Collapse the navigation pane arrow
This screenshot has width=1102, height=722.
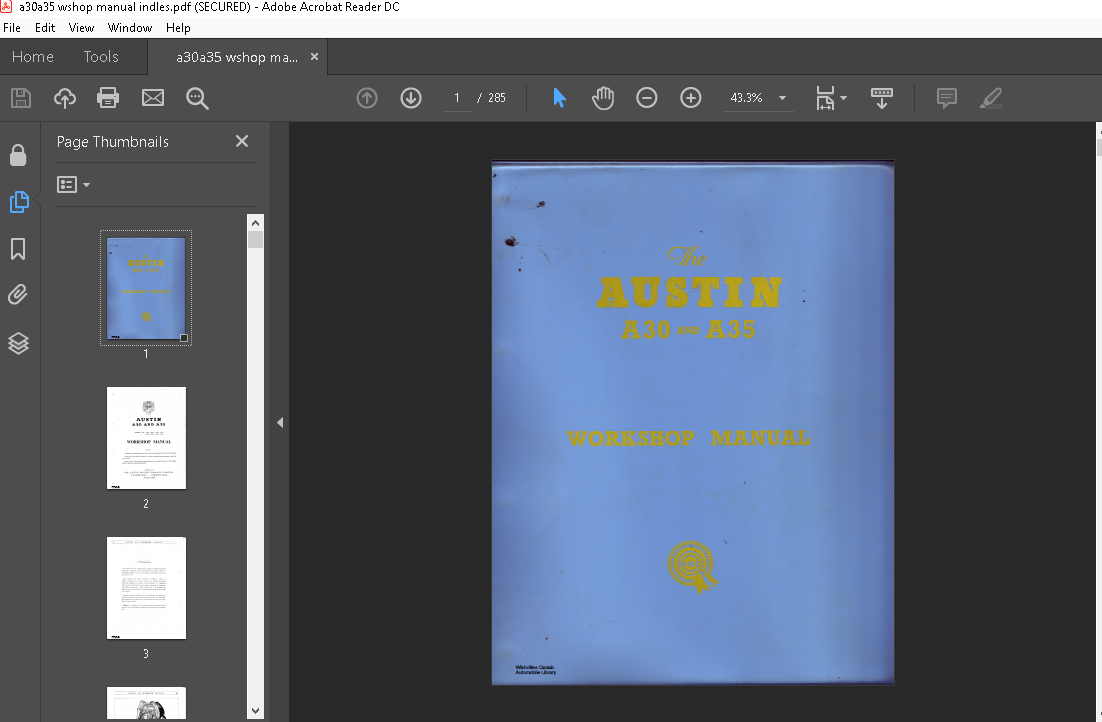[280, 423]
